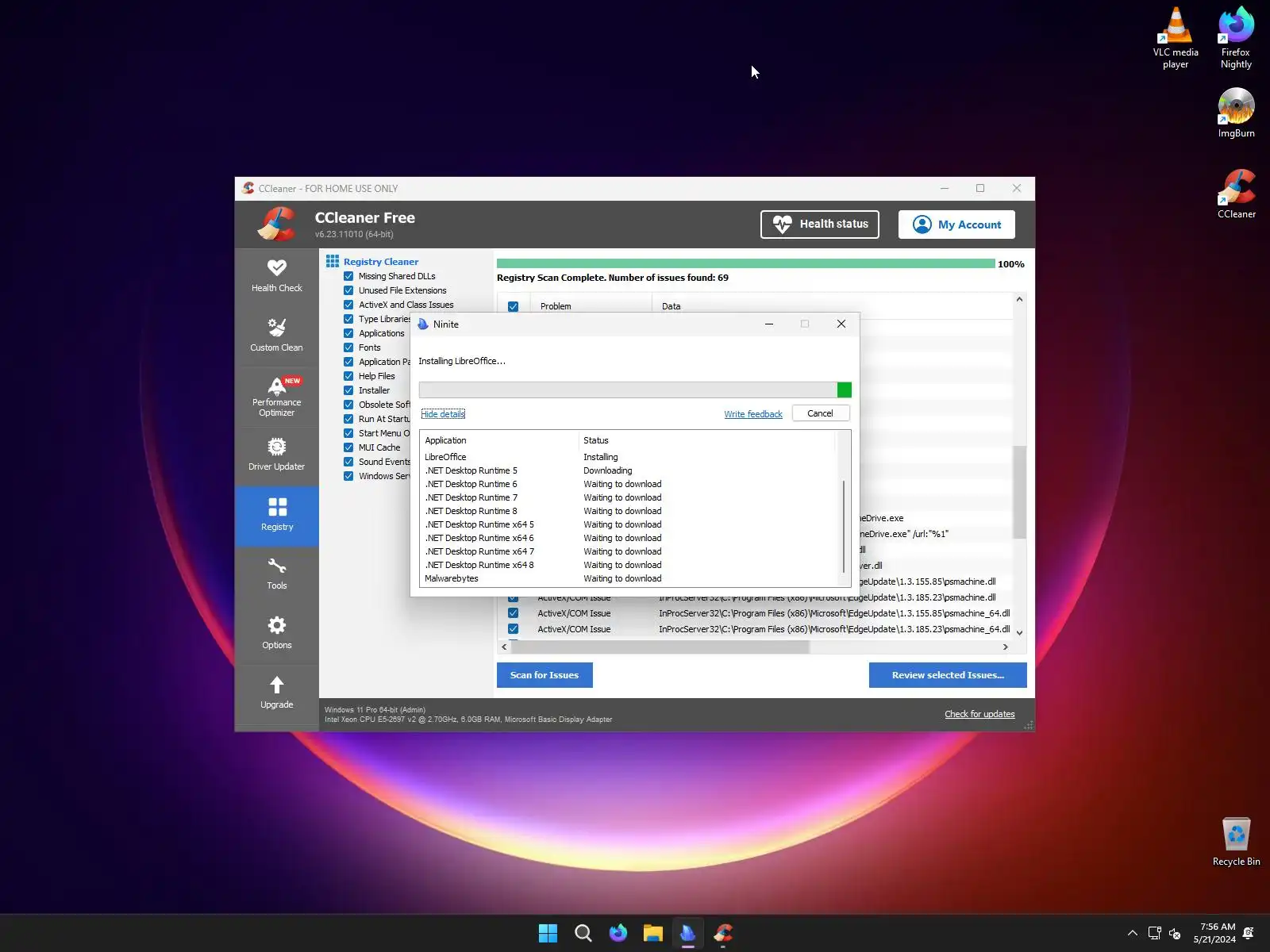
Task: Click the Problem column header
Action: (x=589, y=306)
